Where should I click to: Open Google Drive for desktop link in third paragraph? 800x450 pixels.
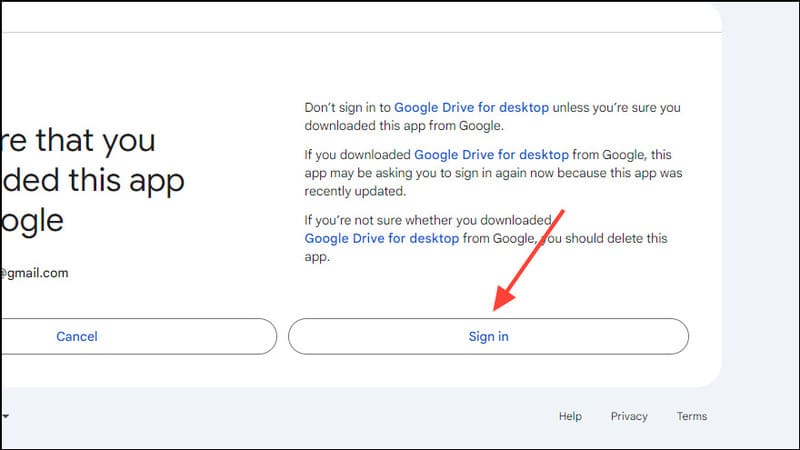(x=382, y=238)
